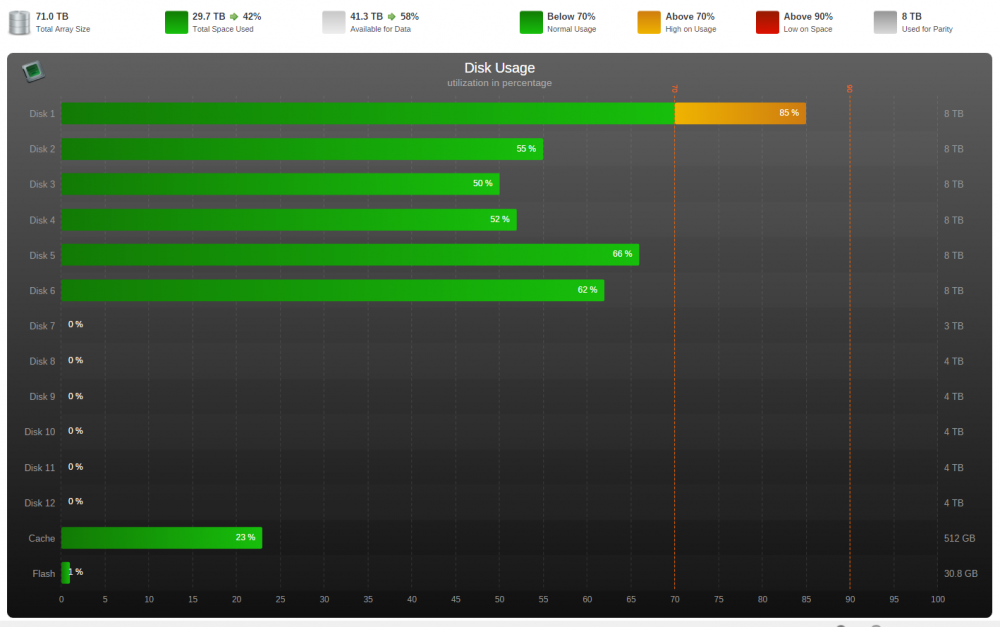Click the 4 TB size for Disk 12
This screenshot has width=1000, height=627.
(953, 503)
